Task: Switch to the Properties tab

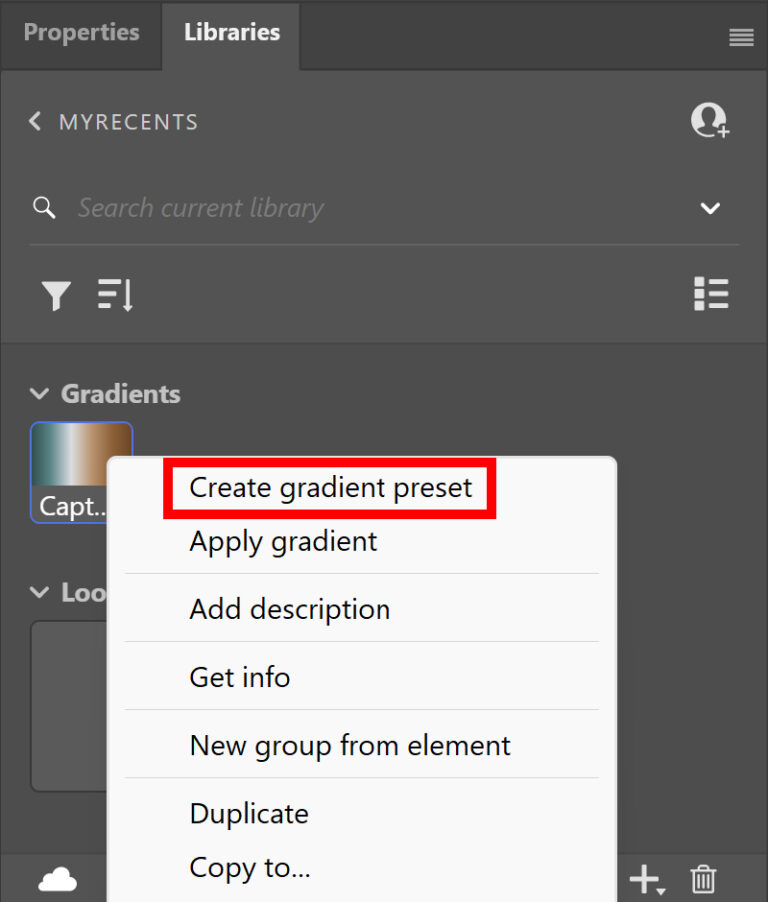Action: 81,32
